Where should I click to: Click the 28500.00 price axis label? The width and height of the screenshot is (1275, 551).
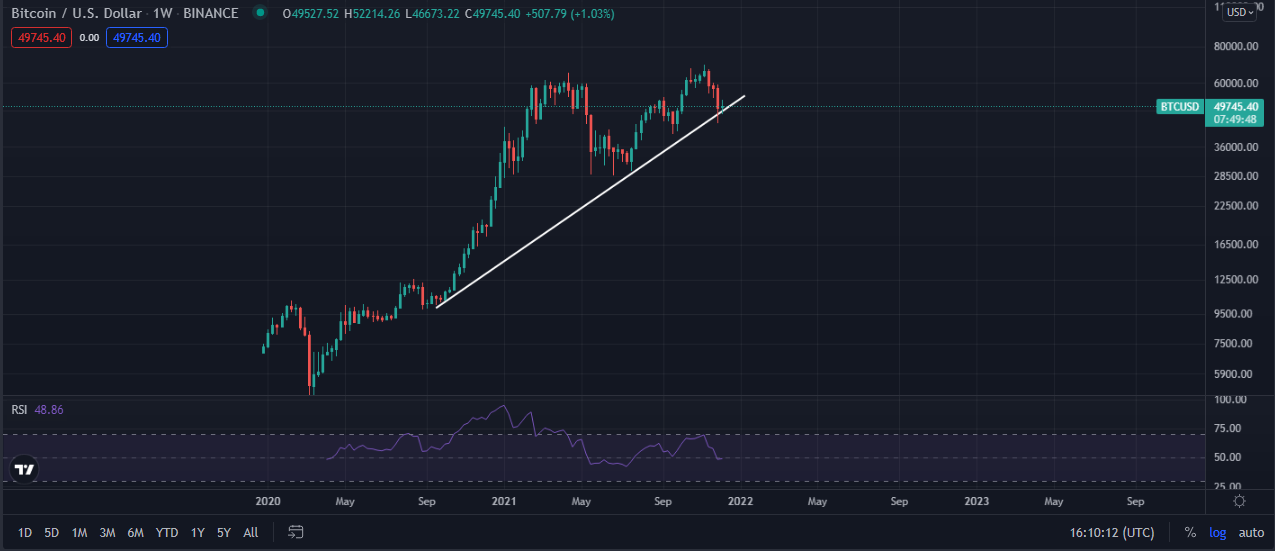click(x=1236, y=176)
